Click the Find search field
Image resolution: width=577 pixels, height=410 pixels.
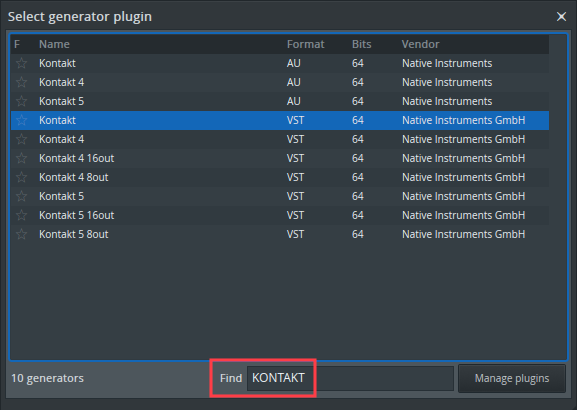click(x=350, y=378)
